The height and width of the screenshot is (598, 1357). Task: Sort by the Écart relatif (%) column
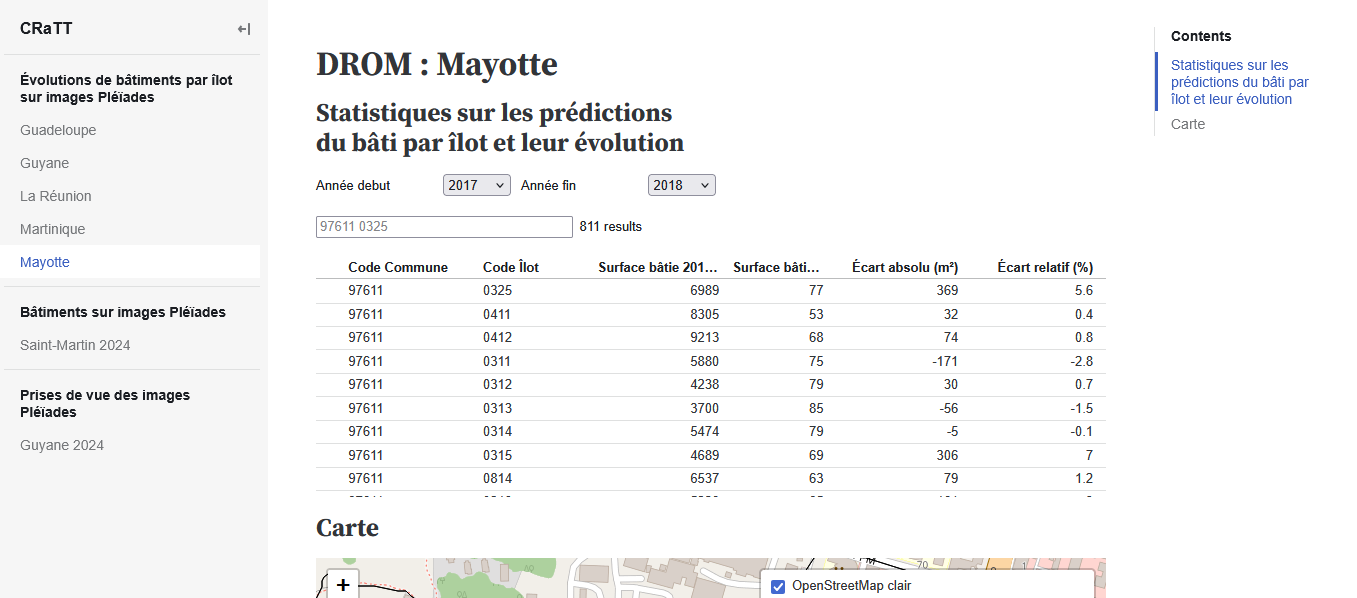(x=1044, y=267)
